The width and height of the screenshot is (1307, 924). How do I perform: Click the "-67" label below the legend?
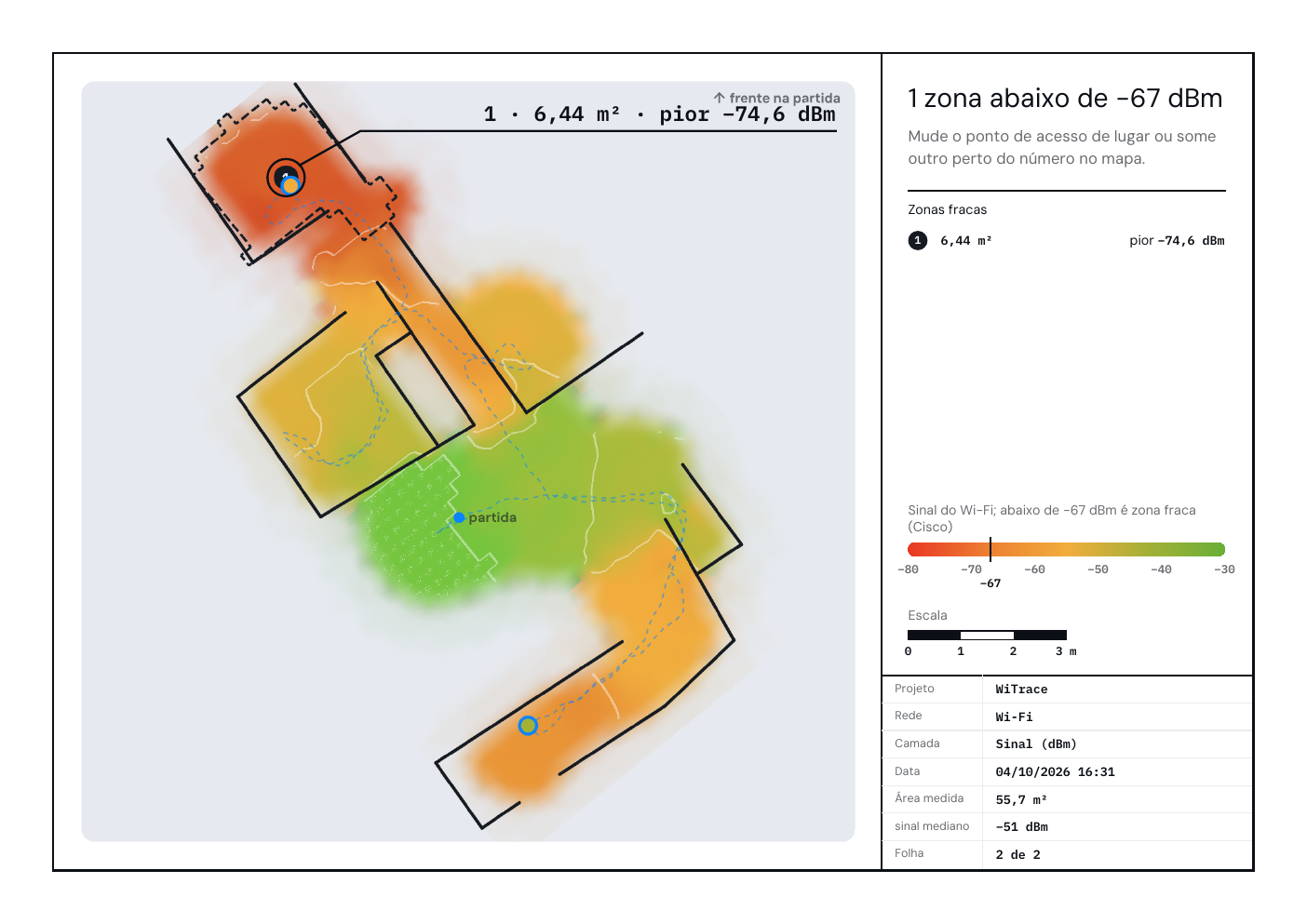990,583
